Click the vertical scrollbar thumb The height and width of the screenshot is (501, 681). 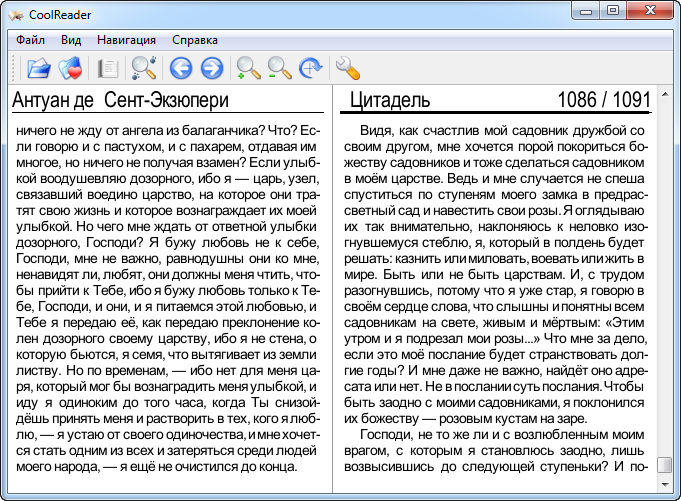click(665, 465)
